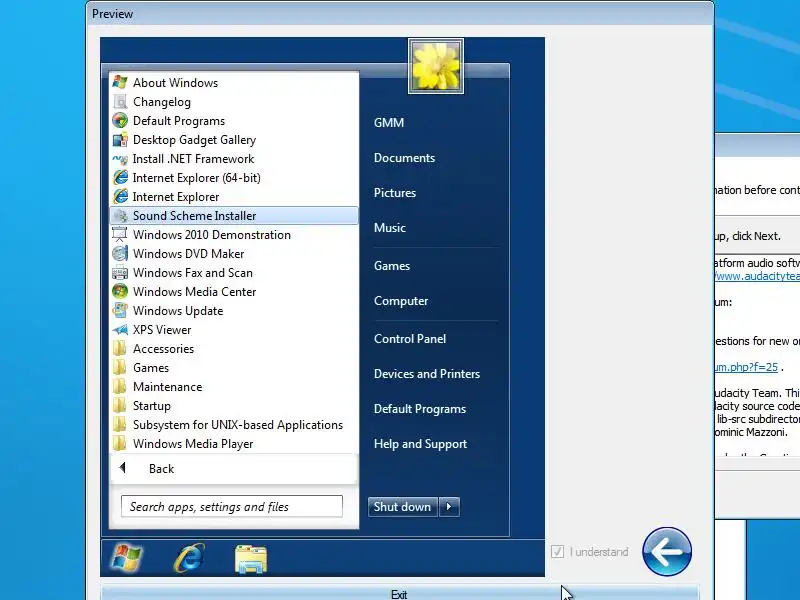
Task: Select the Desktop Gadget Gallery entry text
Action: pos(194,140)
